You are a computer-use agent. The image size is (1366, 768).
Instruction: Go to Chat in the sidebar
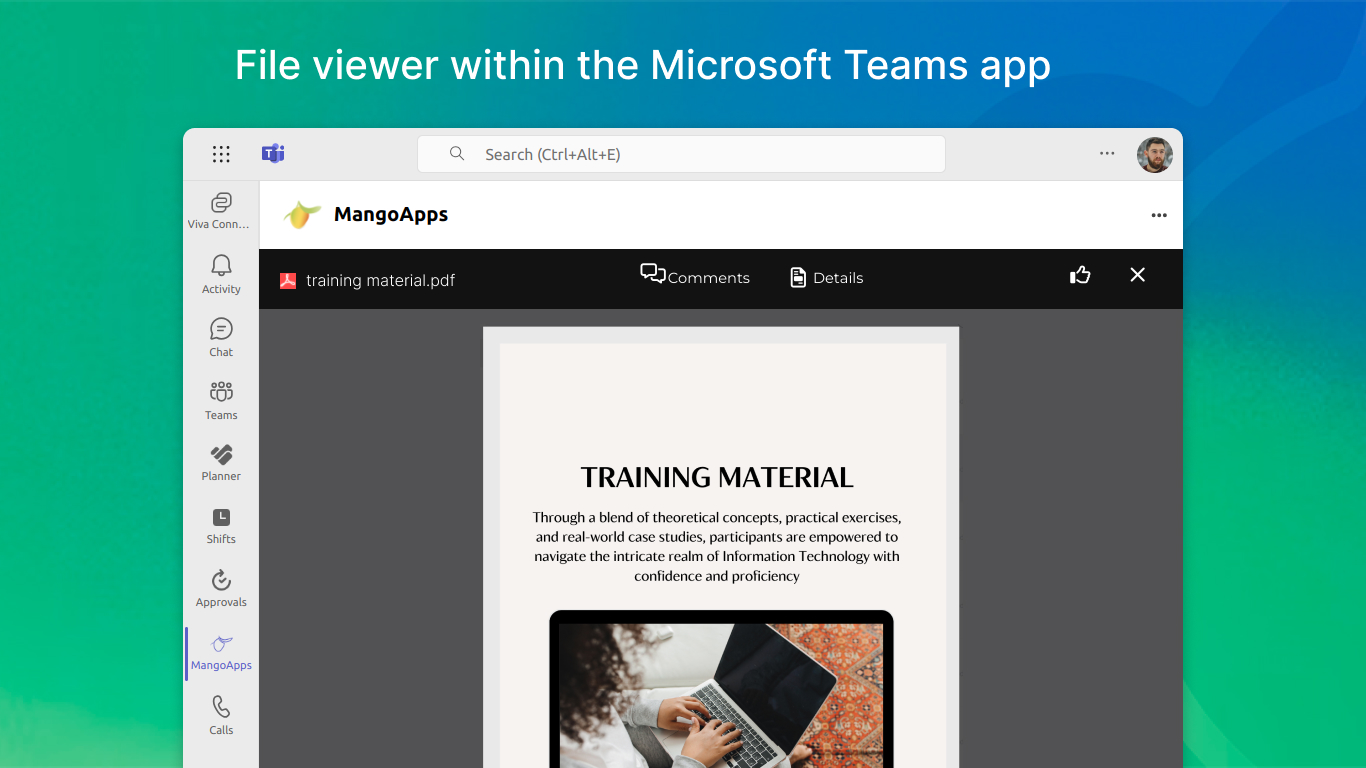pos(221,337)
